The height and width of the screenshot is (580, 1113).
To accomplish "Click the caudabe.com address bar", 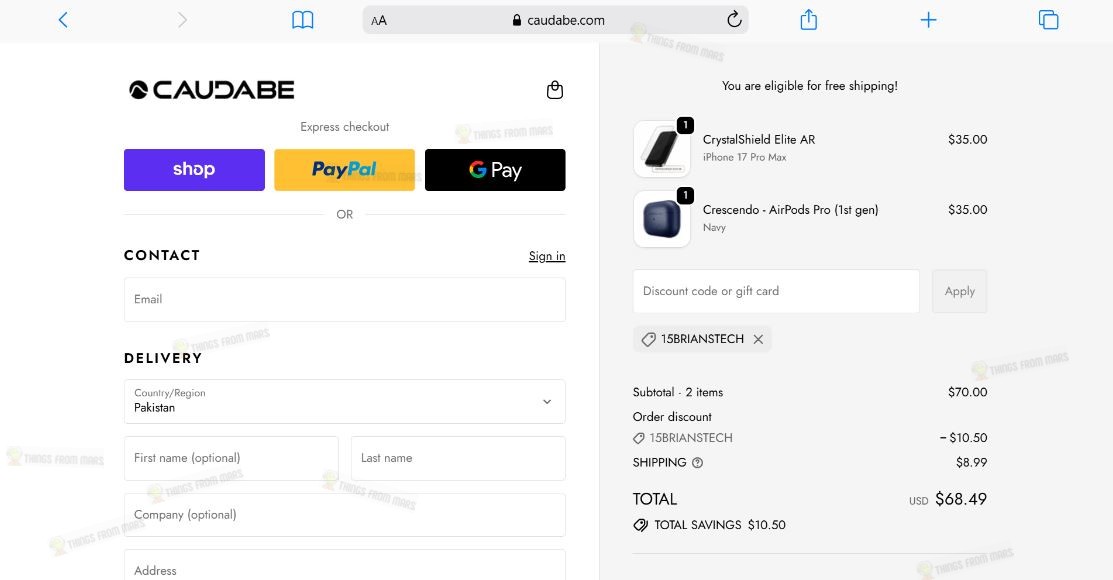I will pyautogui.click(x=555, y=20).
